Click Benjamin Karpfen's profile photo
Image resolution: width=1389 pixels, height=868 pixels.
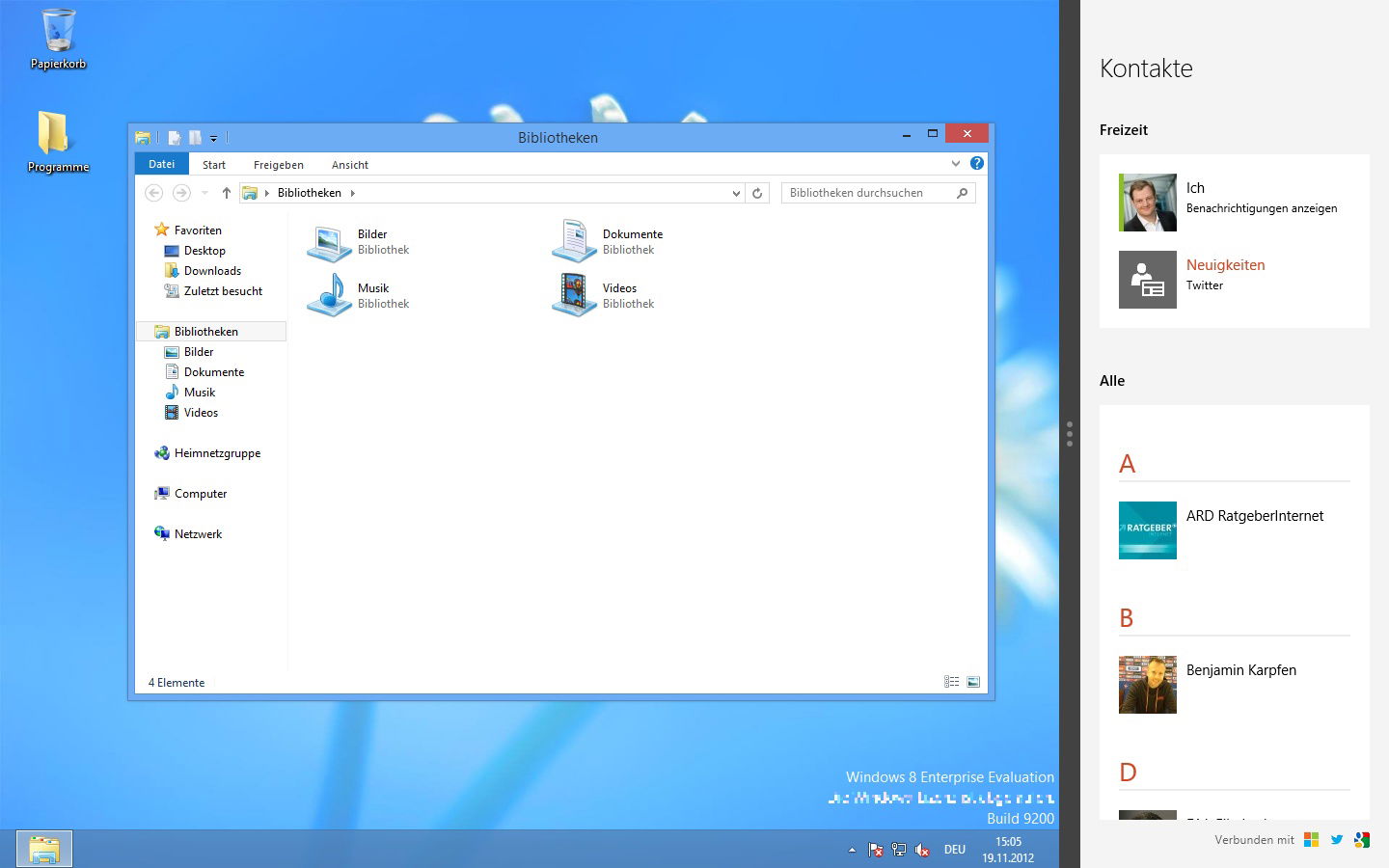1148,685
